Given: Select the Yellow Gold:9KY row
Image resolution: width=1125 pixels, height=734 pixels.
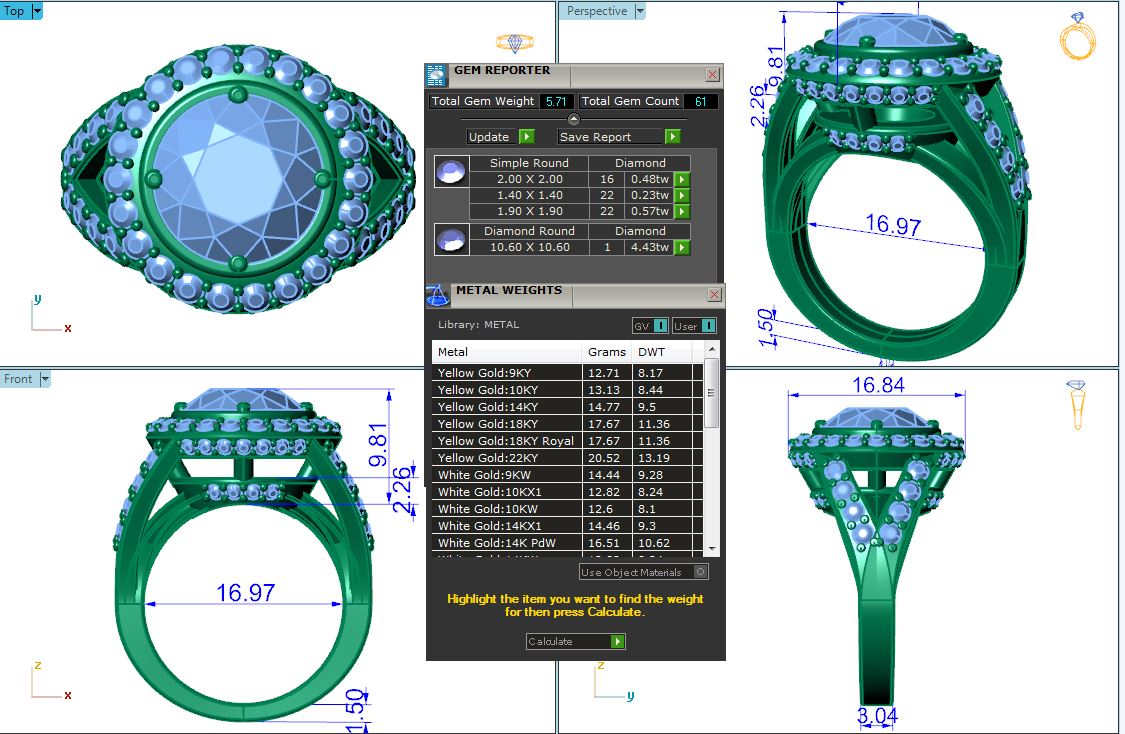Looking at the screenshot, I should click(568, 373).
